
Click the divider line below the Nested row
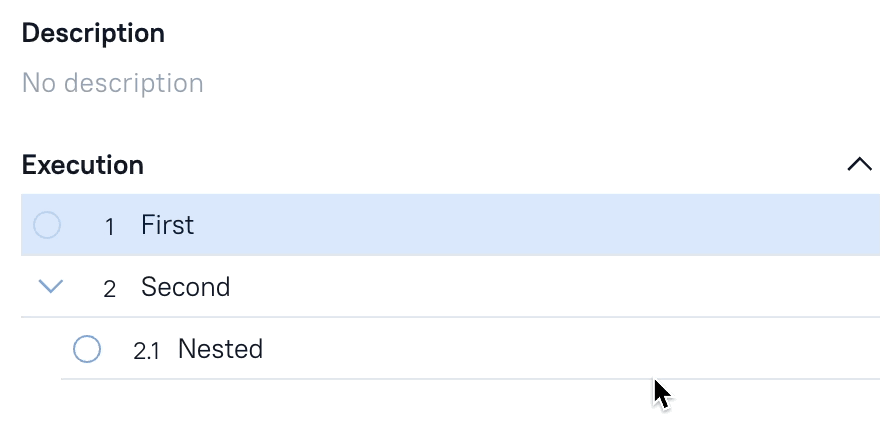point(450,379)
